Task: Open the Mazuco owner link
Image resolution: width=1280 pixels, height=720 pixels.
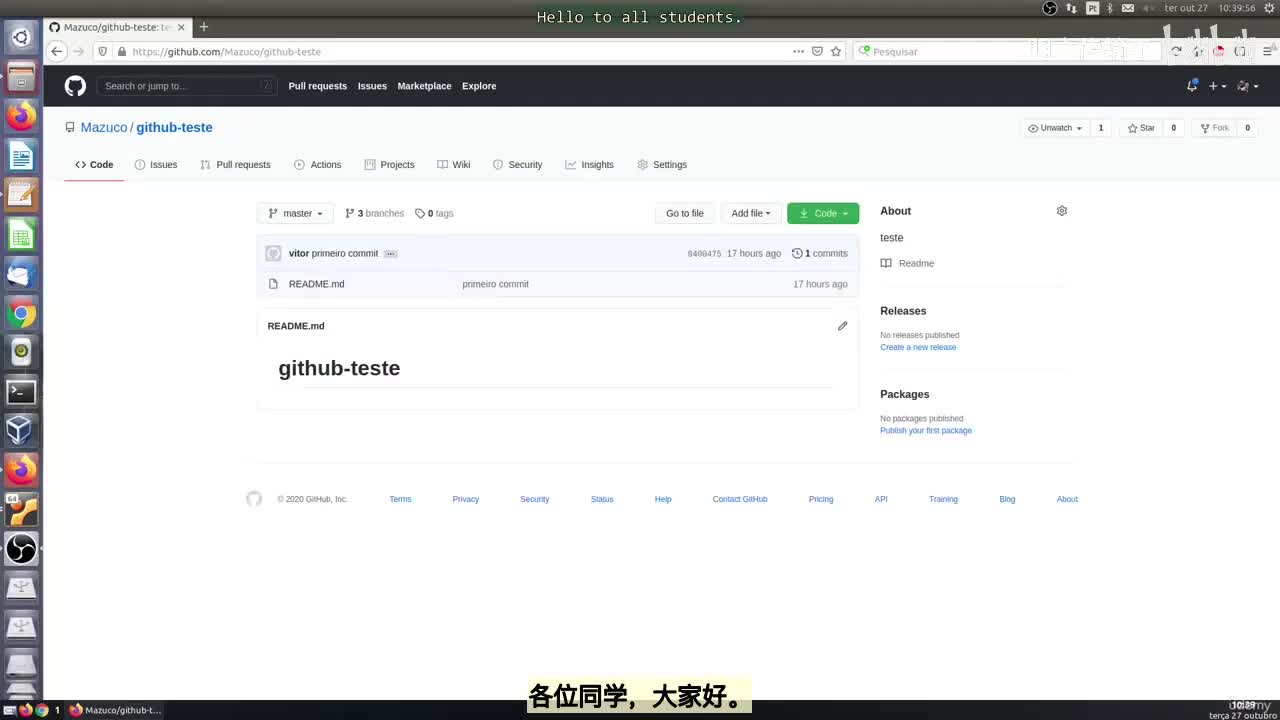Action: 104,128
